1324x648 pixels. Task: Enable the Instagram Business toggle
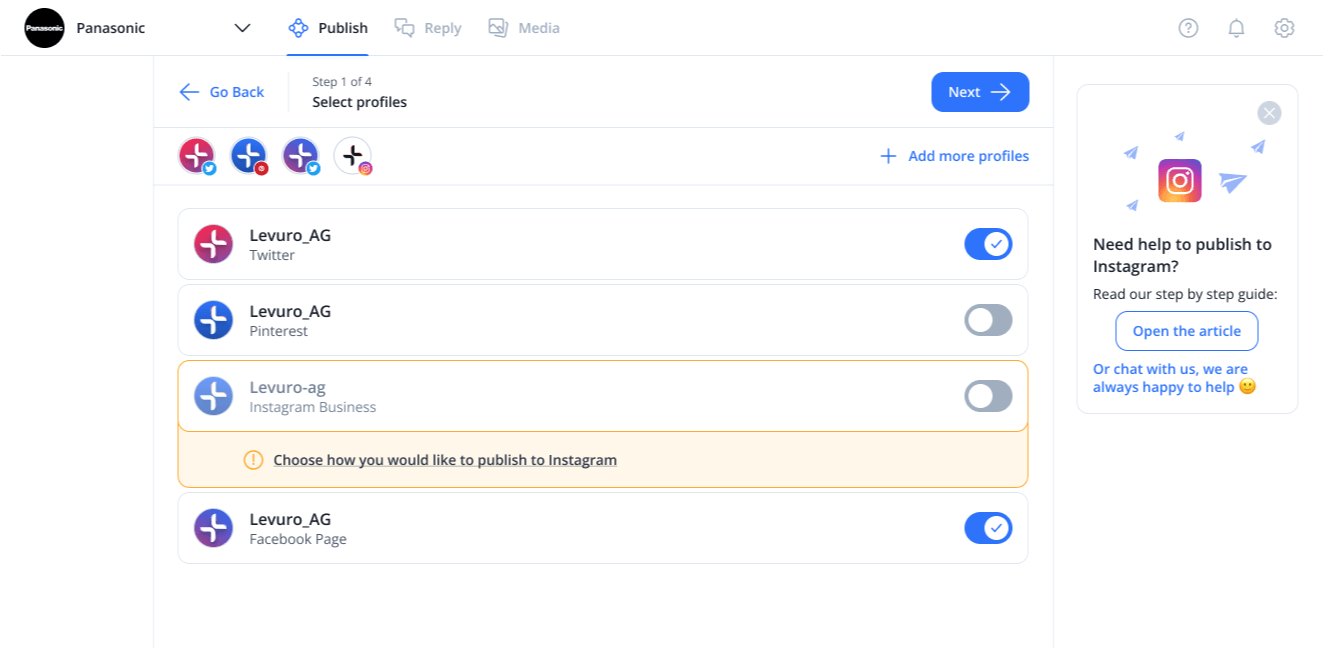pyautogui.click(x=988, y=396)
